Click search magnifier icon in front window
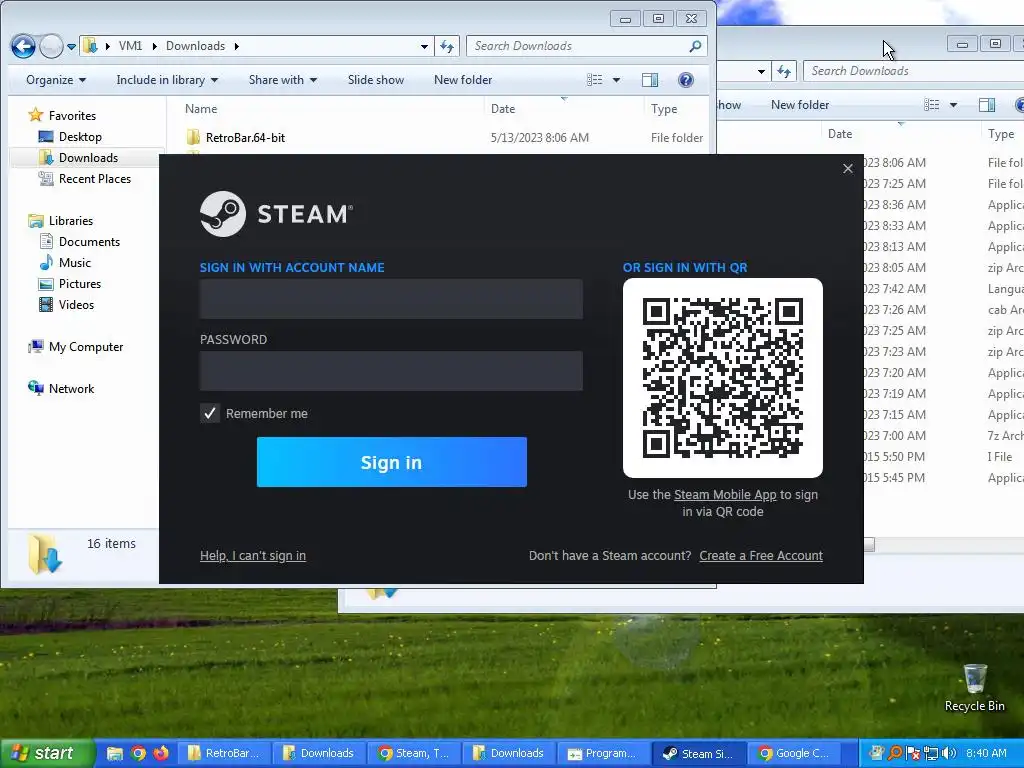Screen dimensions: 1024x768 point(696,46)
